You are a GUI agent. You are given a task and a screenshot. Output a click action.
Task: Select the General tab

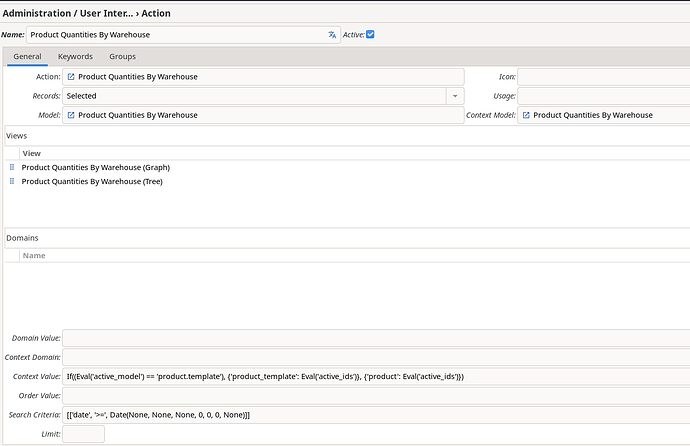(x=27, y=57)
